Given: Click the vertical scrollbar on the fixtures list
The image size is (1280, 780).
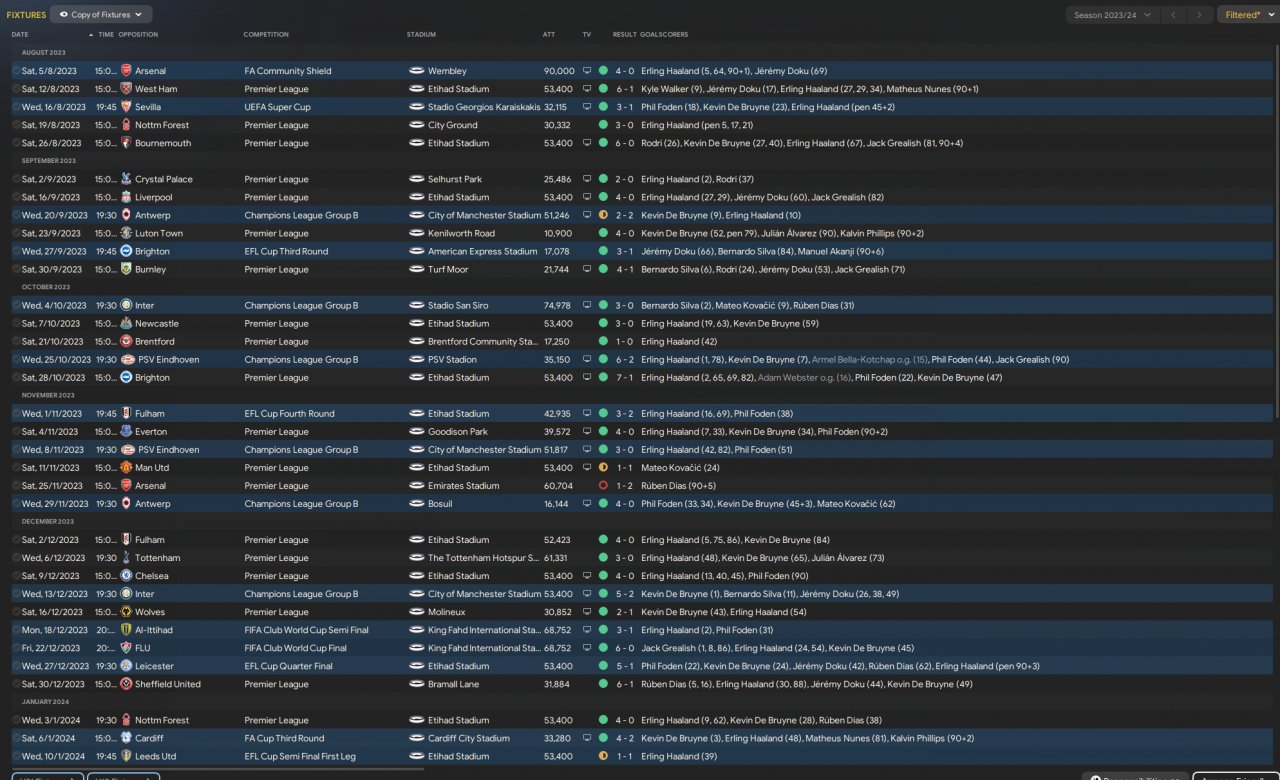Looking at the screenshot, I should 1276,230.
